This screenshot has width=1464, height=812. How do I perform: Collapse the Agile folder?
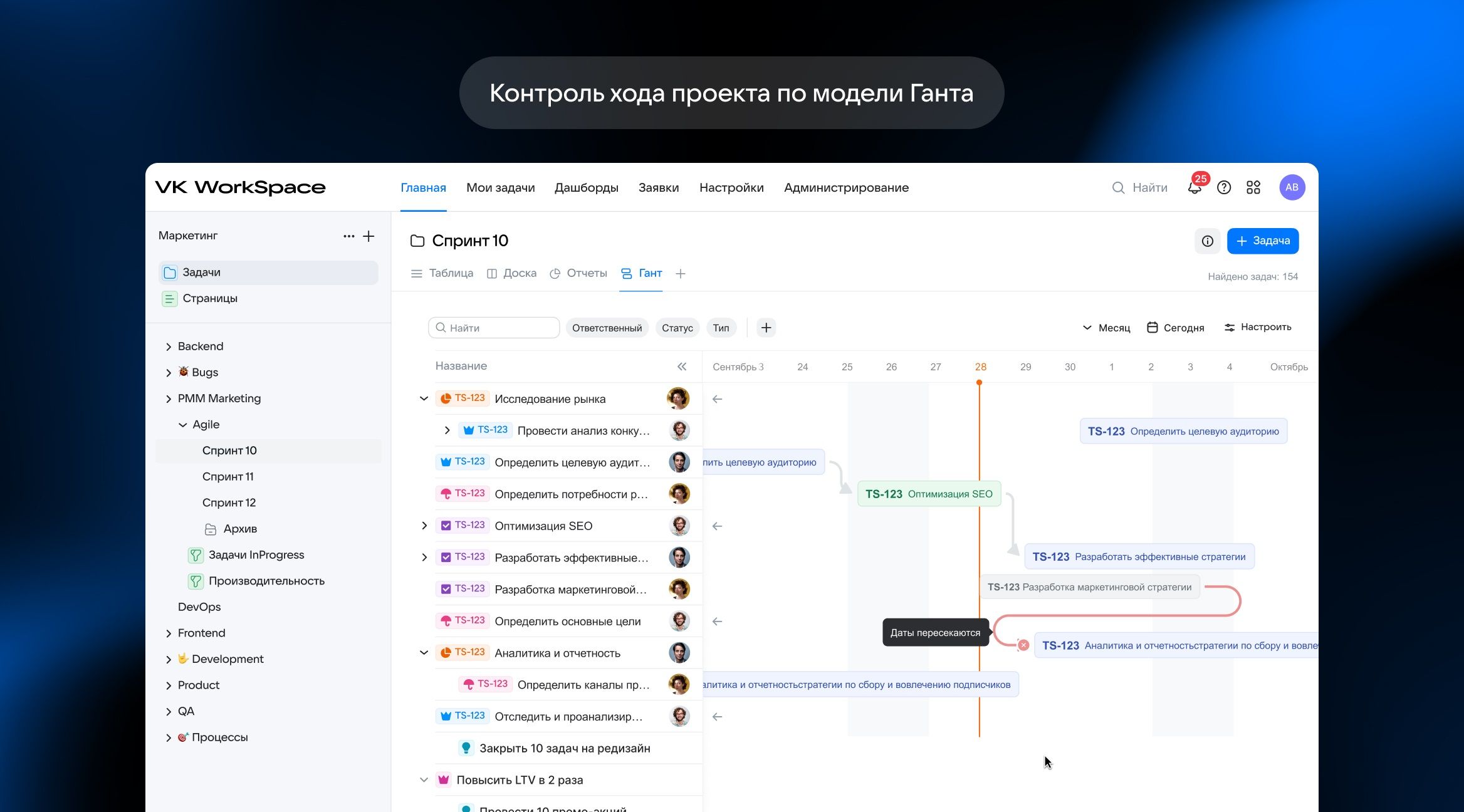pyautogui.click(x=182, y=425)
